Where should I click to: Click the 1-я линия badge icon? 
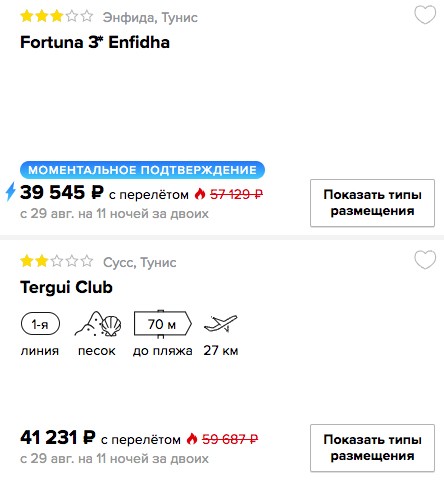pos(40,324)
